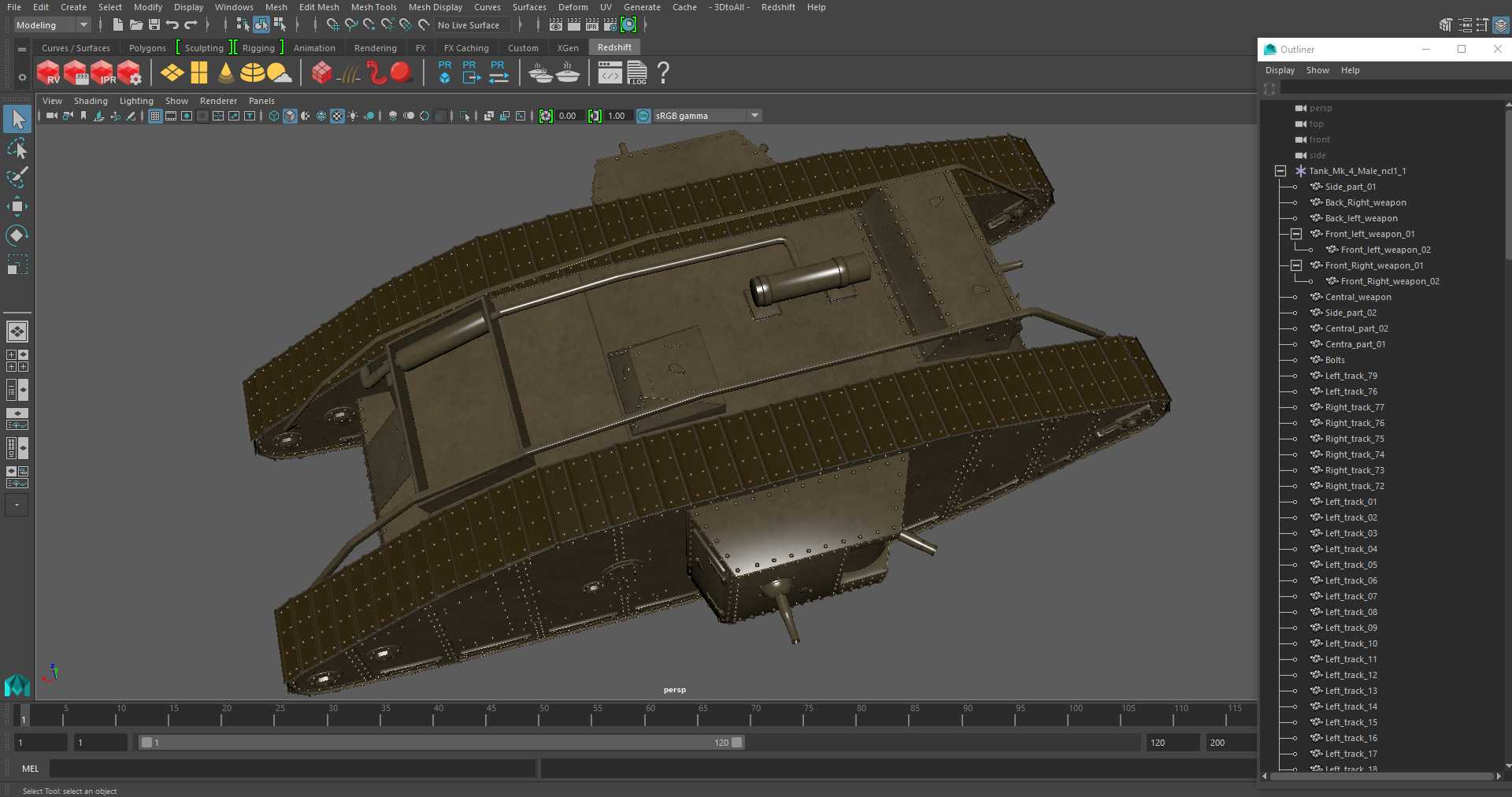Open Redshift RenderView (RV) shelf icon

pos(48,72)
